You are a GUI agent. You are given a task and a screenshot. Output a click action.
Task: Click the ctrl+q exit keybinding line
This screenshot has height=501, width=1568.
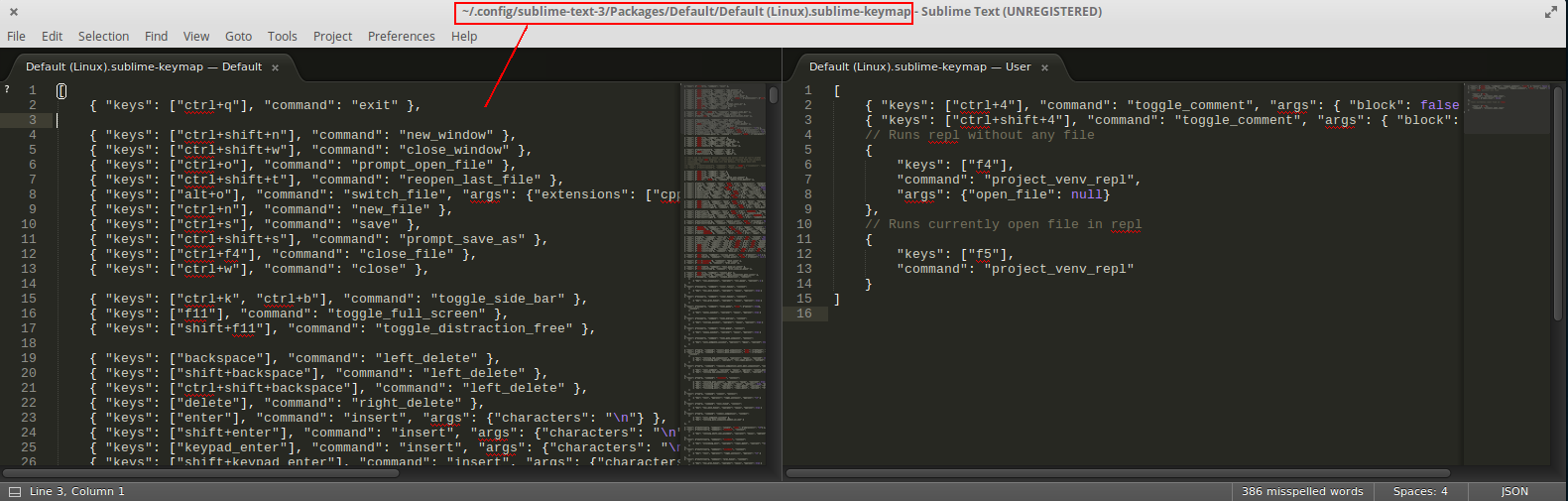tap(255, 105)
